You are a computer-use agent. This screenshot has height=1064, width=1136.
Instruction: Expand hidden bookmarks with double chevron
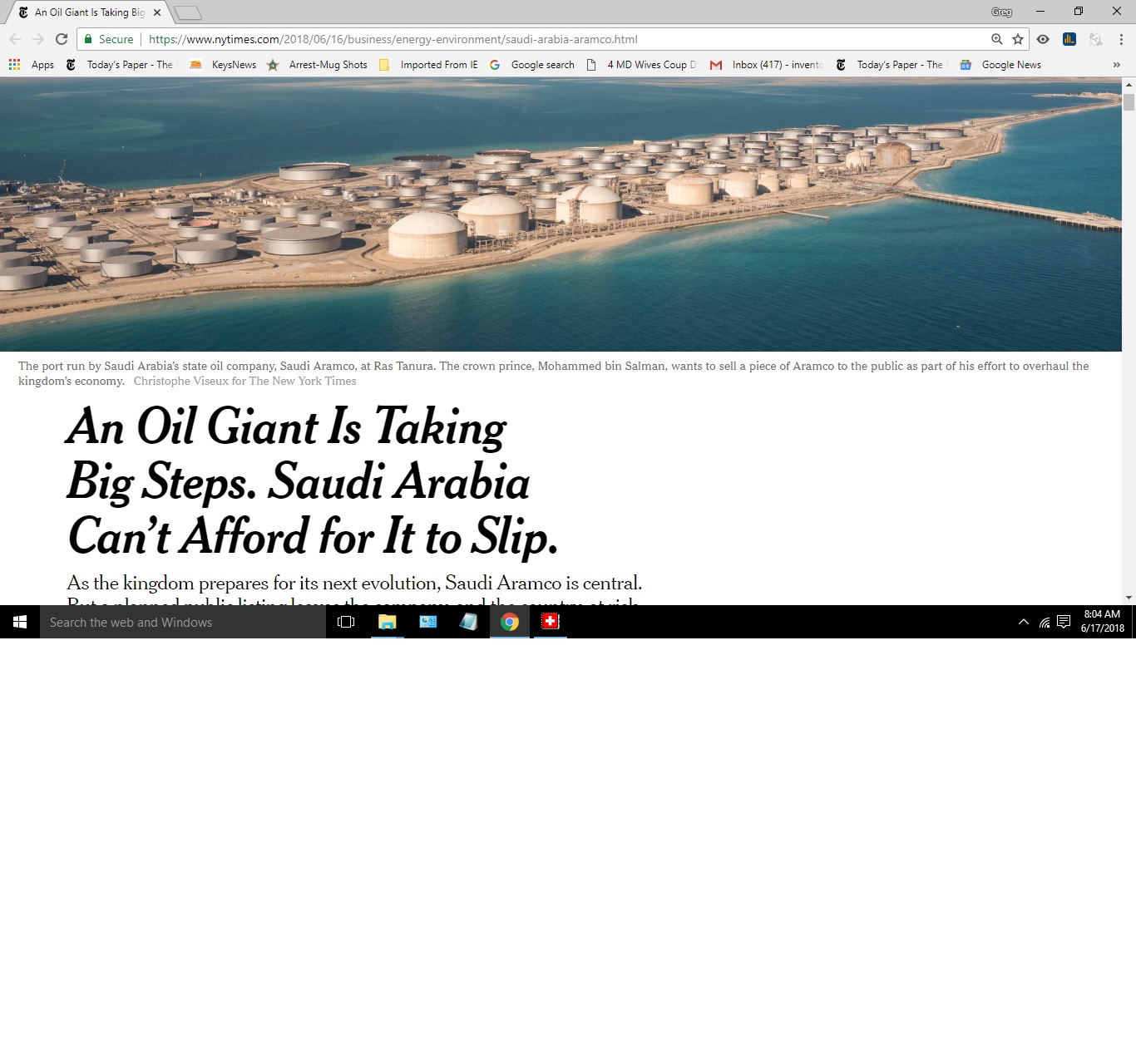click(x=1116, y=65)
